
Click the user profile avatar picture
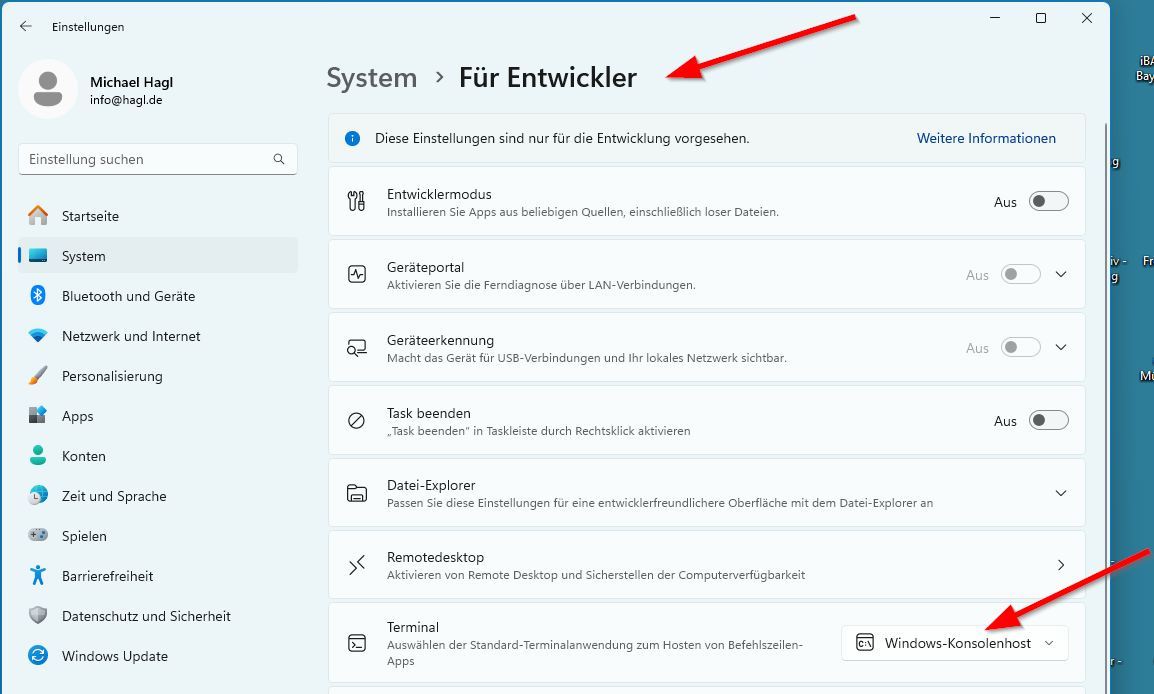pos(48,90)
